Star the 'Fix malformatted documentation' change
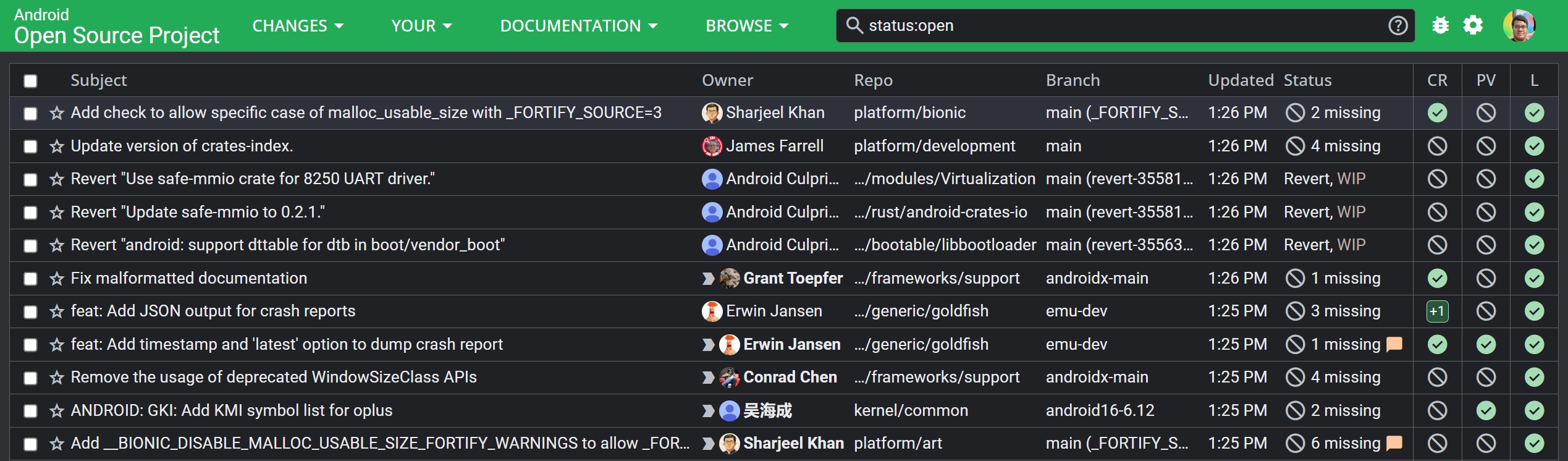Screen dimensions: 1568x461 tap(57, 279)
